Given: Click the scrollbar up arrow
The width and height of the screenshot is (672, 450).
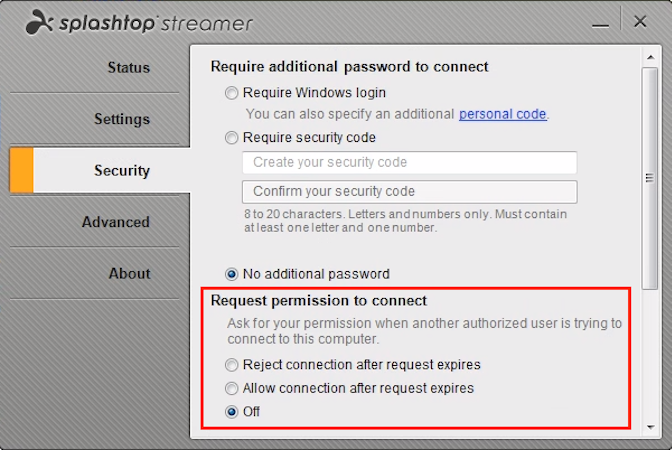Looking at the screenshot, I should point(651,57).
